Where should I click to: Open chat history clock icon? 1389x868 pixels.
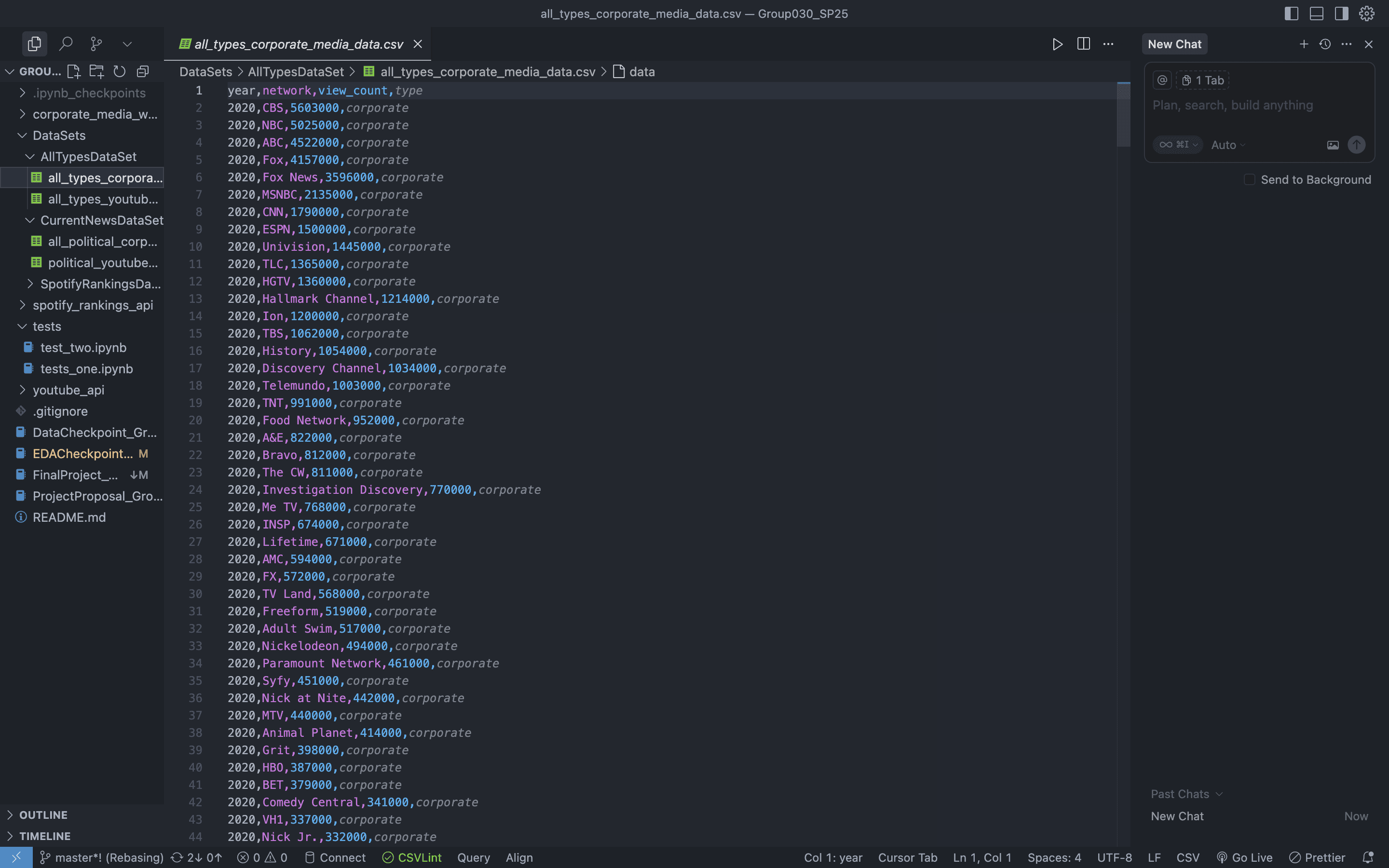pyautogui.click(x=1325, y=44)
